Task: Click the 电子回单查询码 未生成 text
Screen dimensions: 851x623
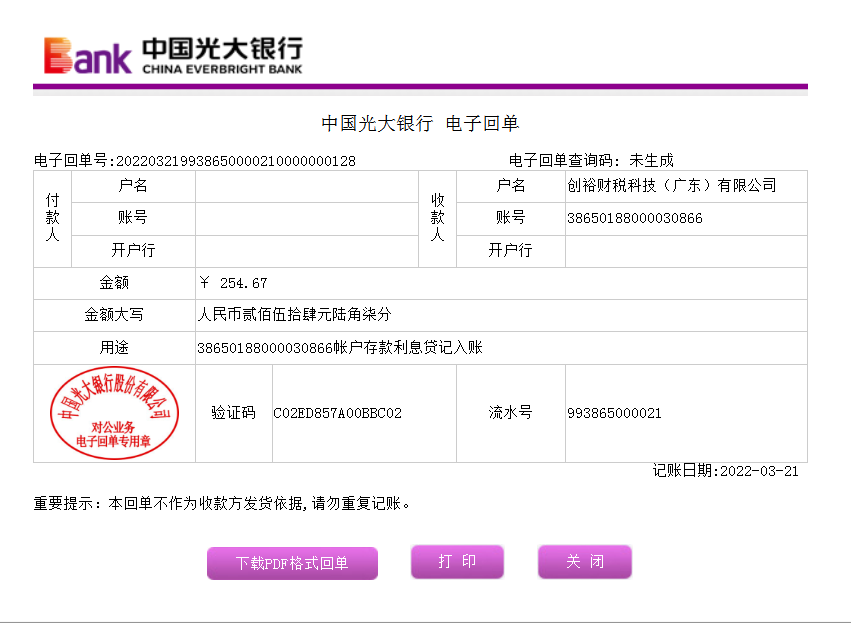Action: (x=591, y=161)
